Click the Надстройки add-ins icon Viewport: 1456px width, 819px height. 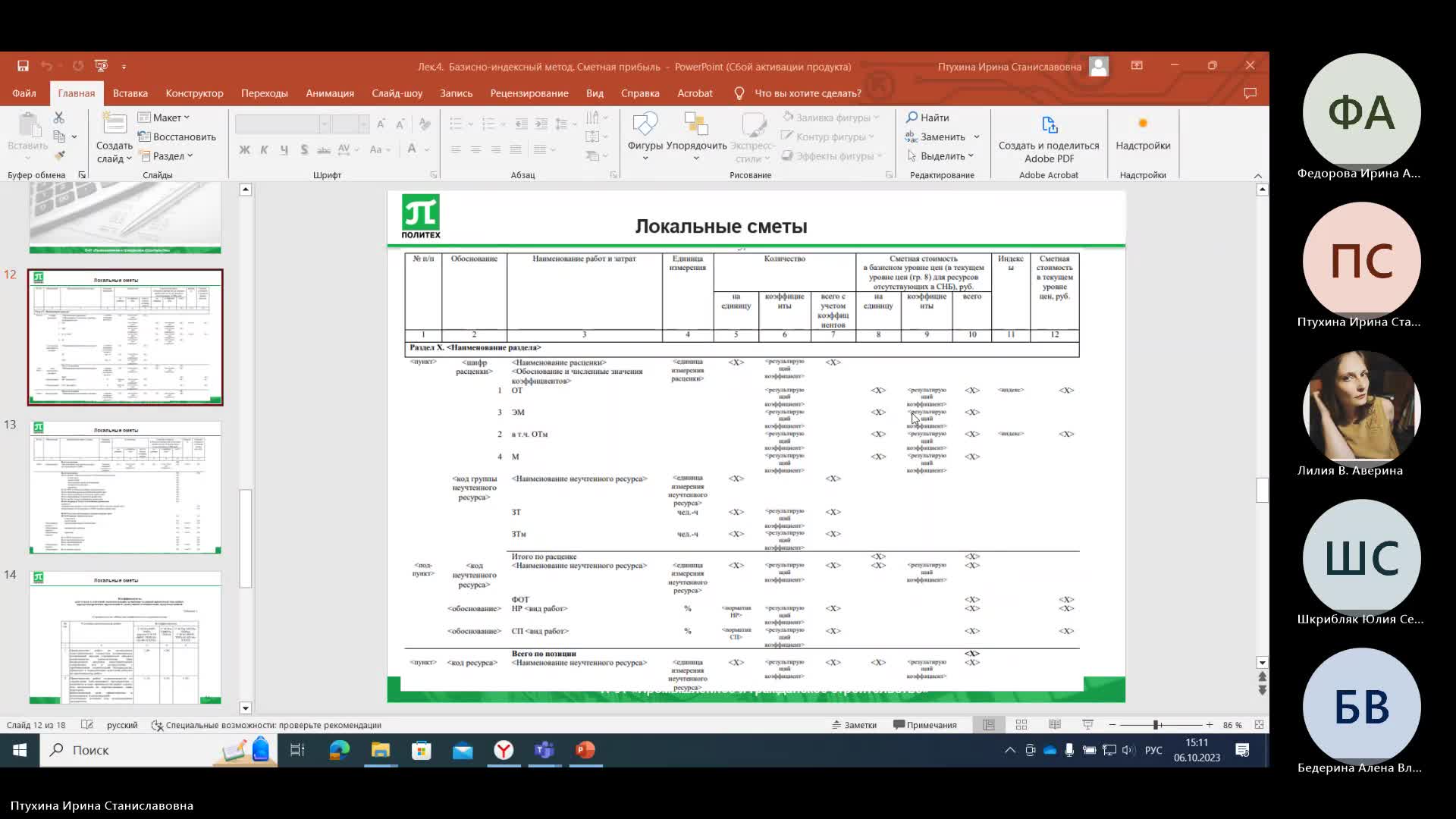1143,124
